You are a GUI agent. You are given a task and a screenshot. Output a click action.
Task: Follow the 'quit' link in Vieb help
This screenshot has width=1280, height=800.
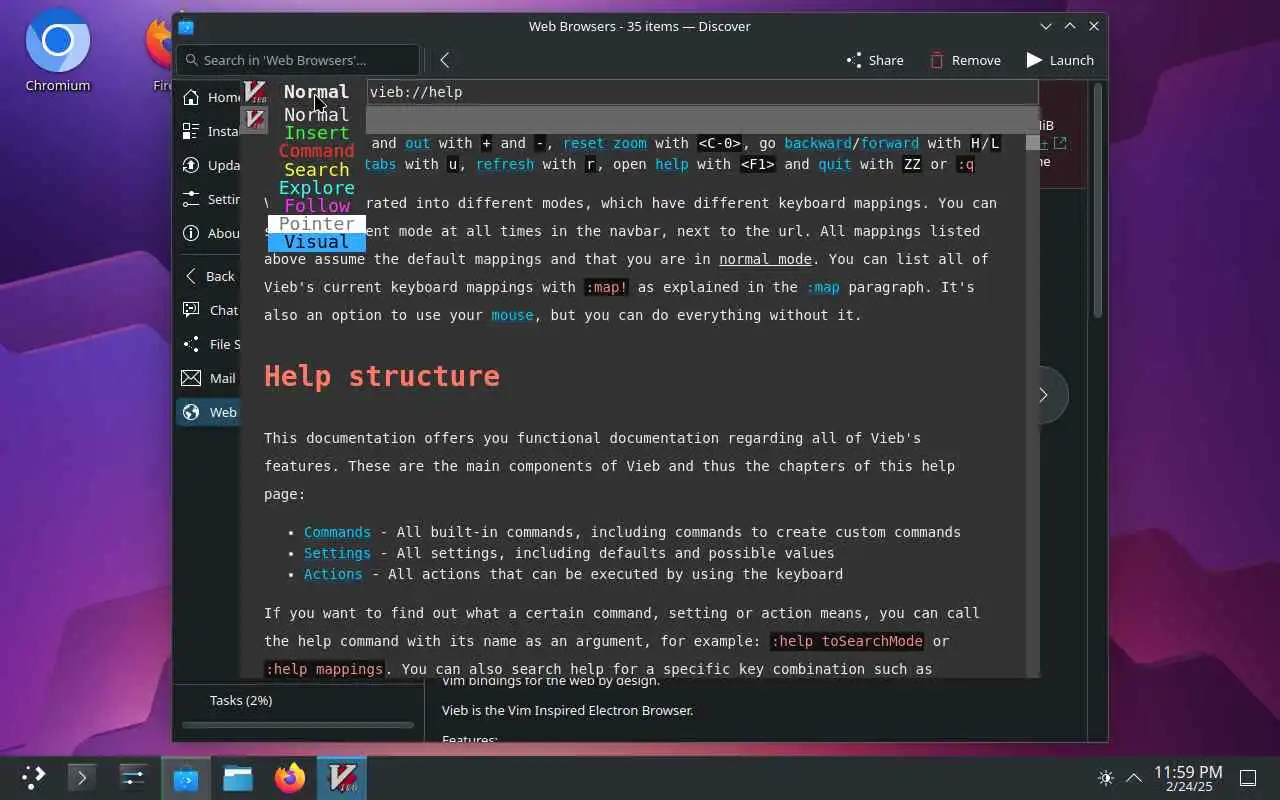point(835,164)
